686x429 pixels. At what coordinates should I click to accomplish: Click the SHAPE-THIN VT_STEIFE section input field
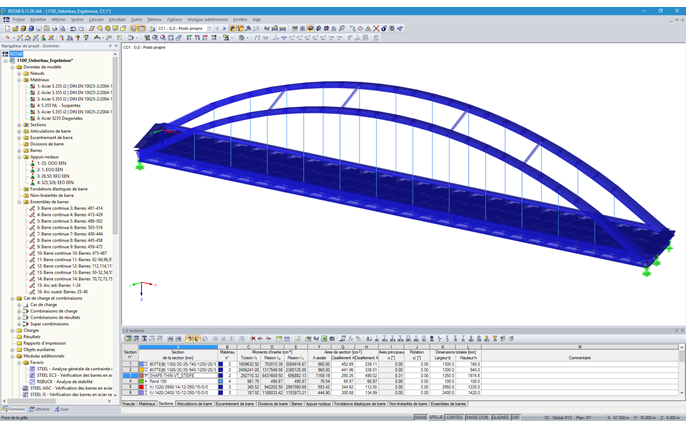(183, 375)
